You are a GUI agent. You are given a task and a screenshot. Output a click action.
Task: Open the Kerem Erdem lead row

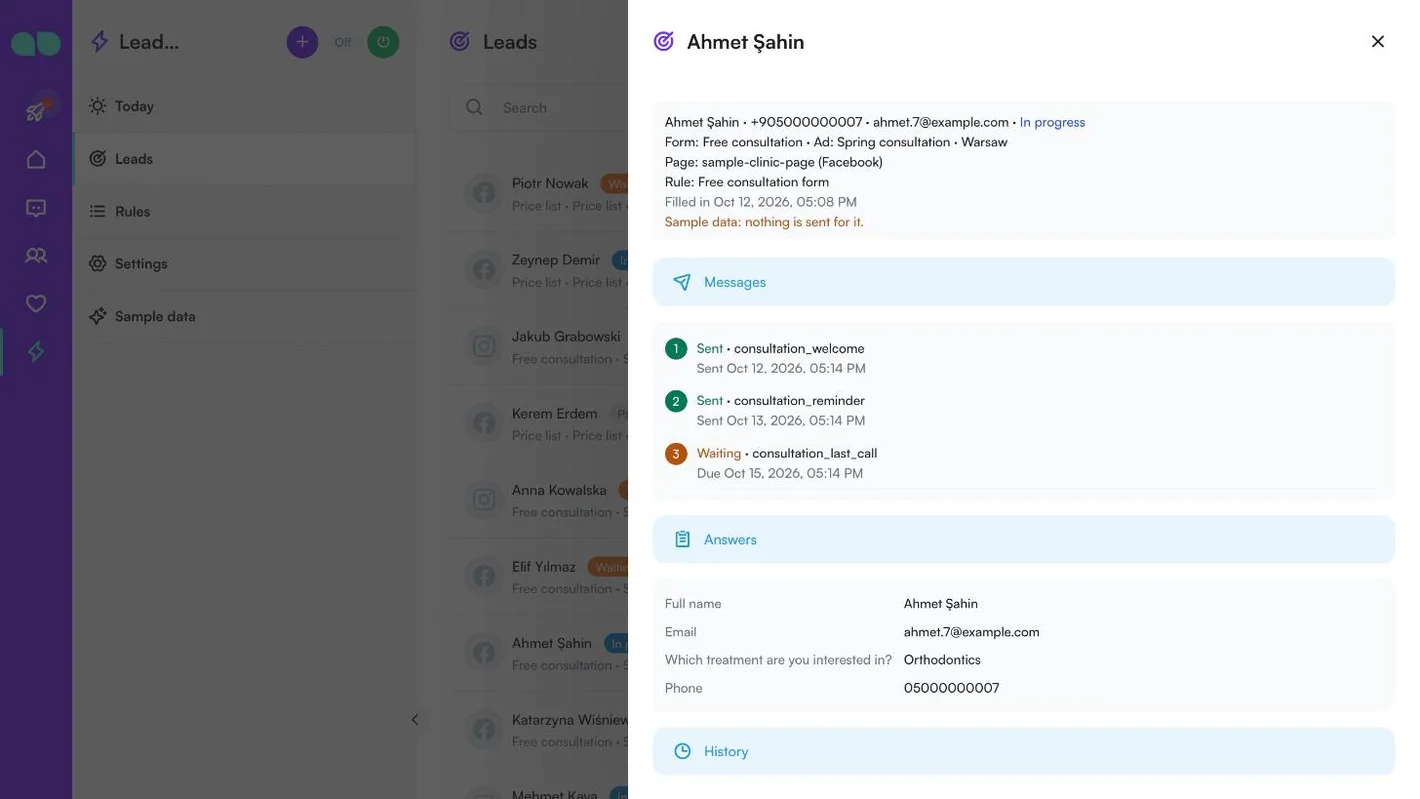point(540,423)
